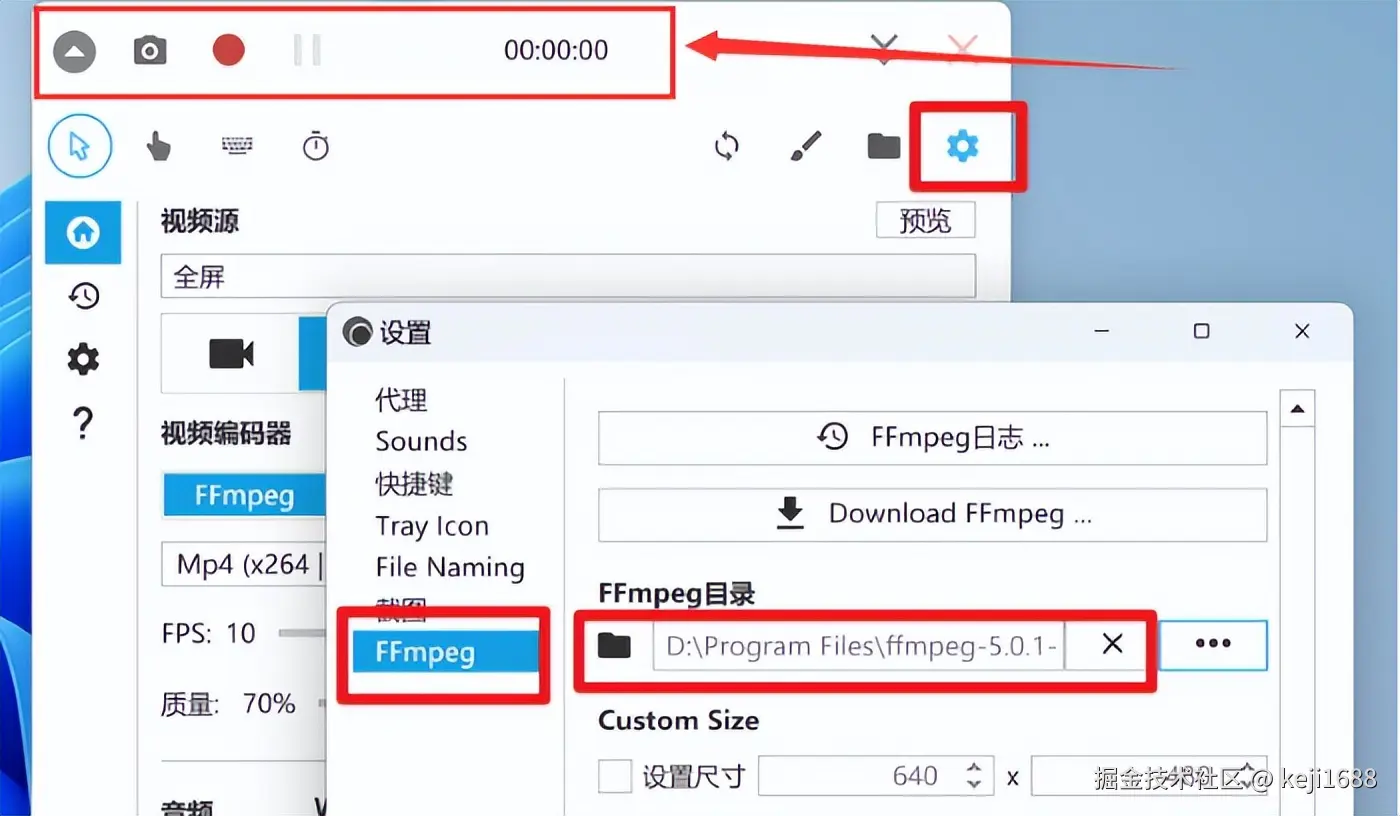Click the FFmpeg目录 label

point(676,594)
